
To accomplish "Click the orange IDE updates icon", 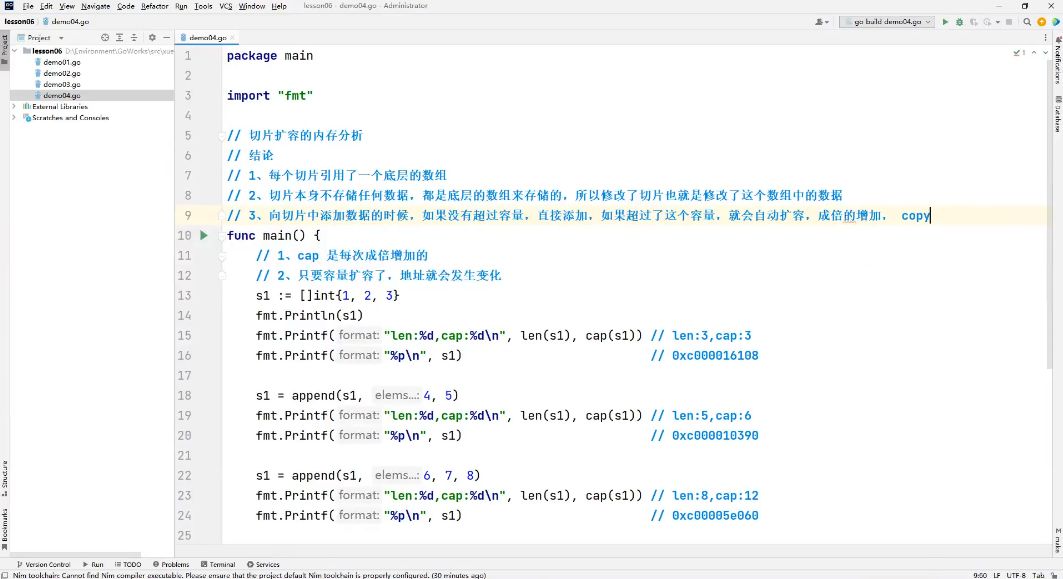I will pos(1041,22).
